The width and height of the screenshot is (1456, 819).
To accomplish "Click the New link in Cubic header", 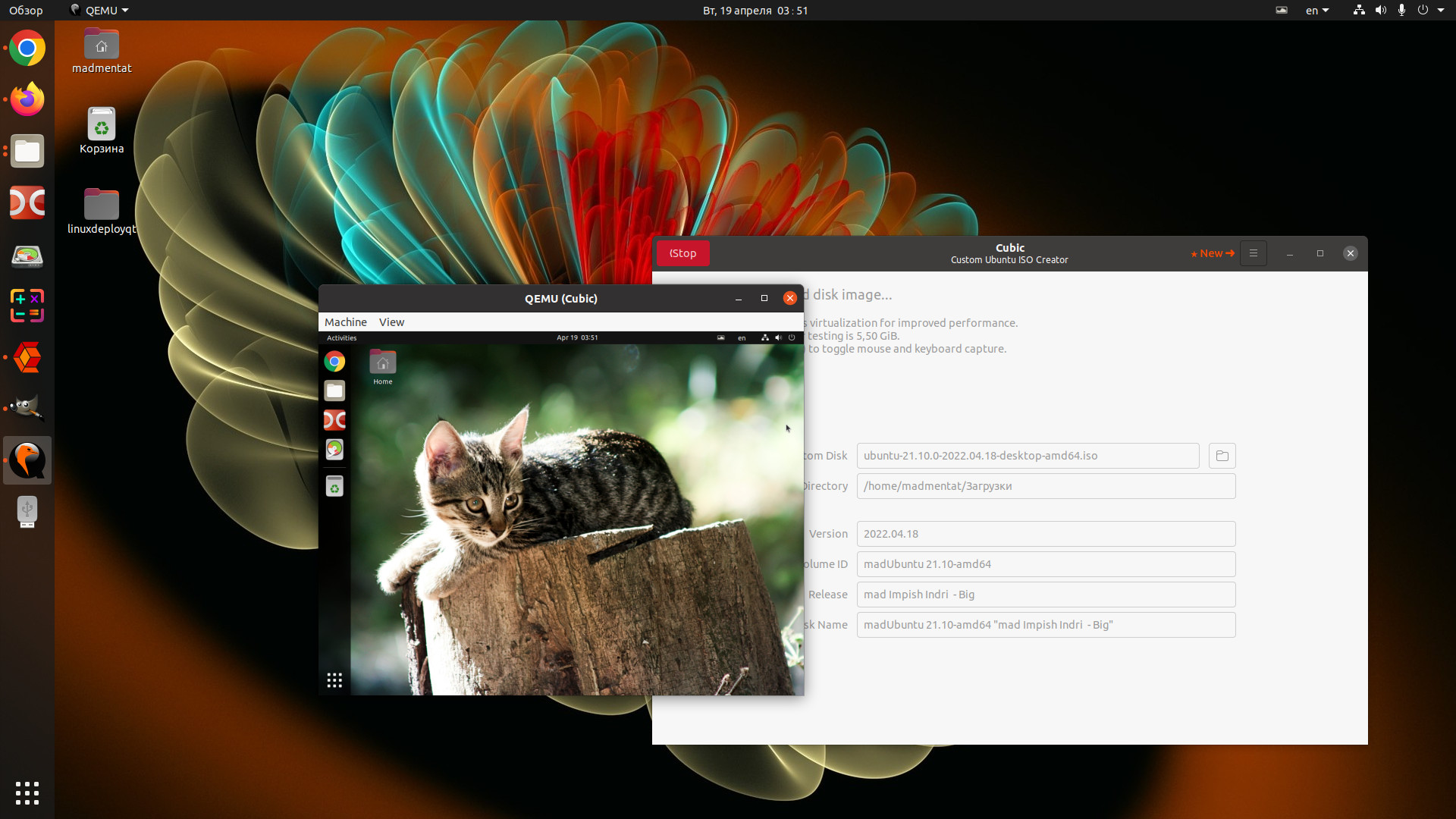I will pyautogui.click(x=1213, y=253).
